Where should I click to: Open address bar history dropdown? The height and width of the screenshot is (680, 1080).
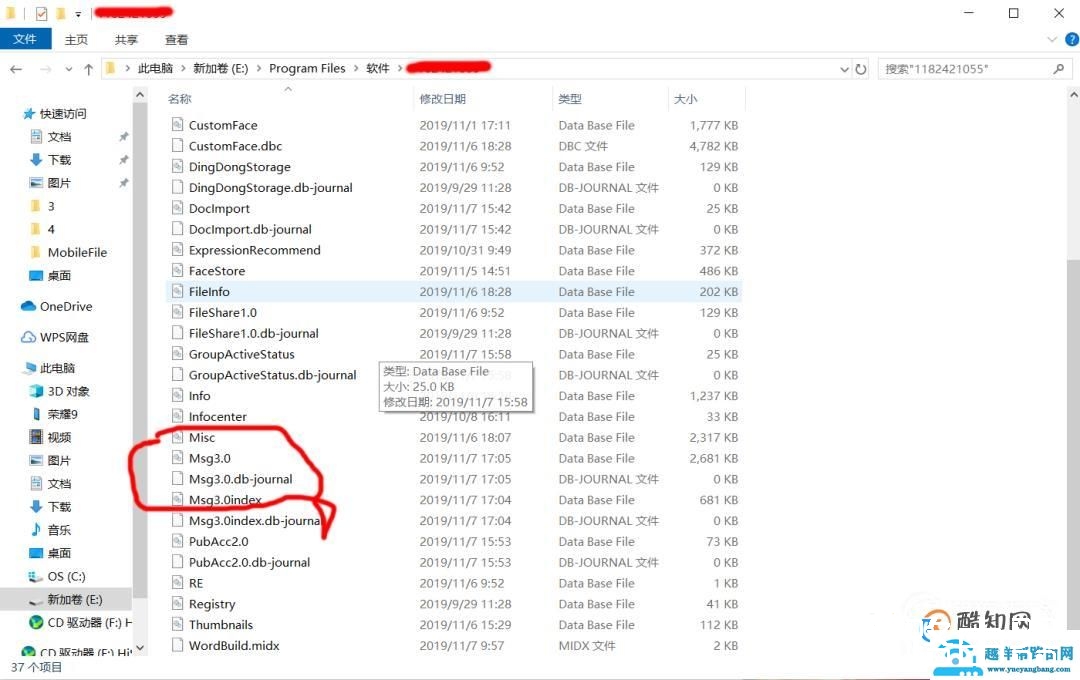[x=845, y=69]
